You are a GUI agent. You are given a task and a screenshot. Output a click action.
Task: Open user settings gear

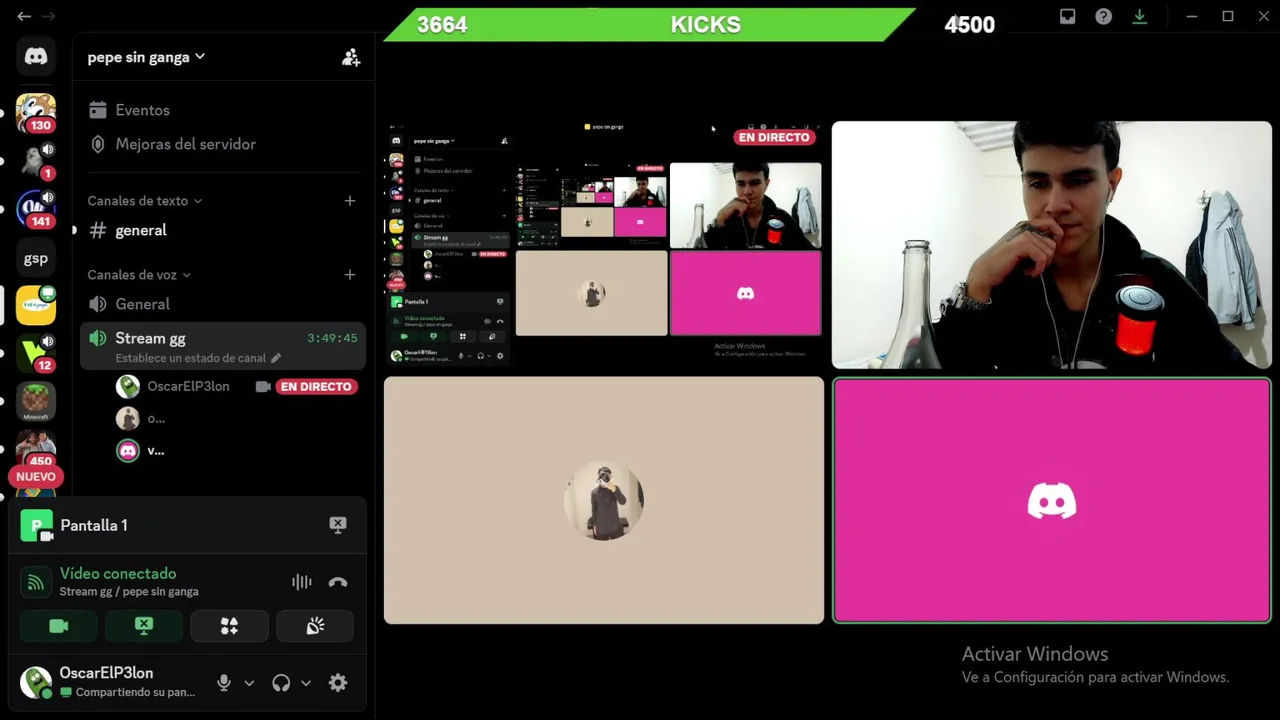coord(338,683)
